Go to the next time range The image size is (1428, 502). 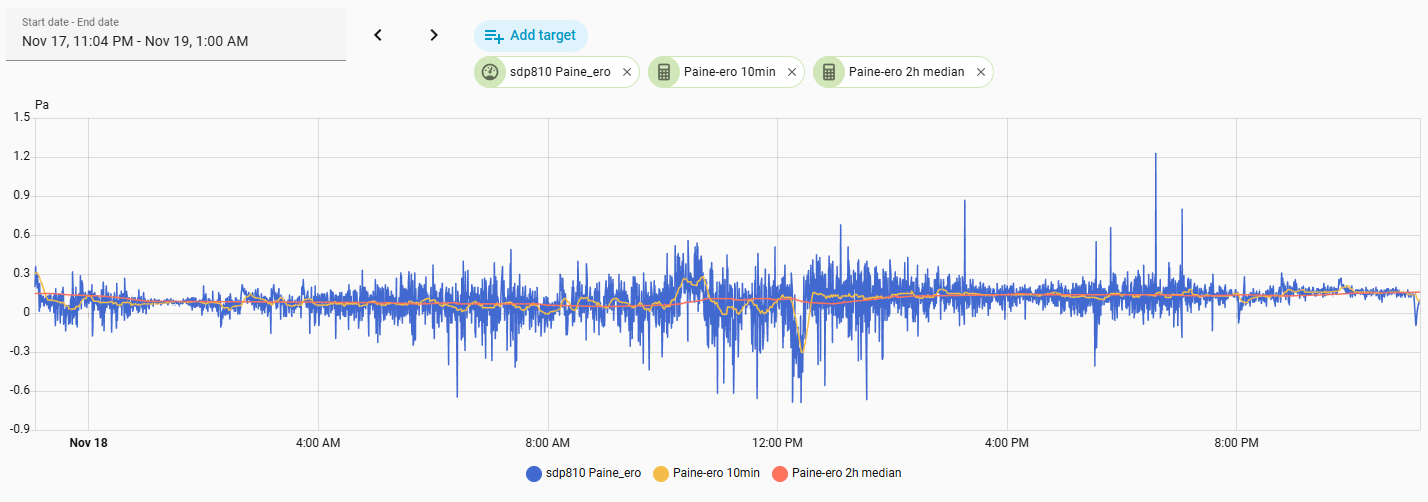tap(433, 35)
